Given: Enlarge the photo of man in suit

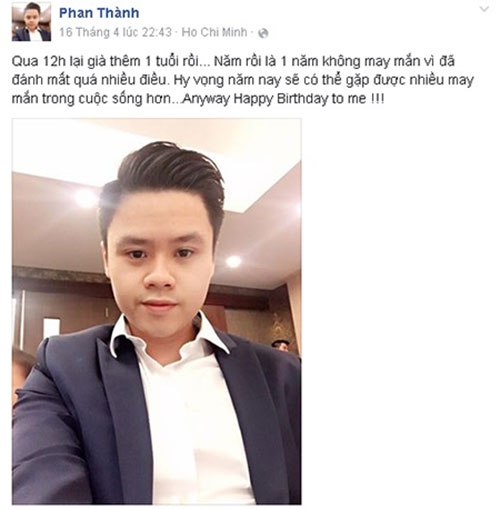Looking at the screenshot, I should tap(157, 311).
